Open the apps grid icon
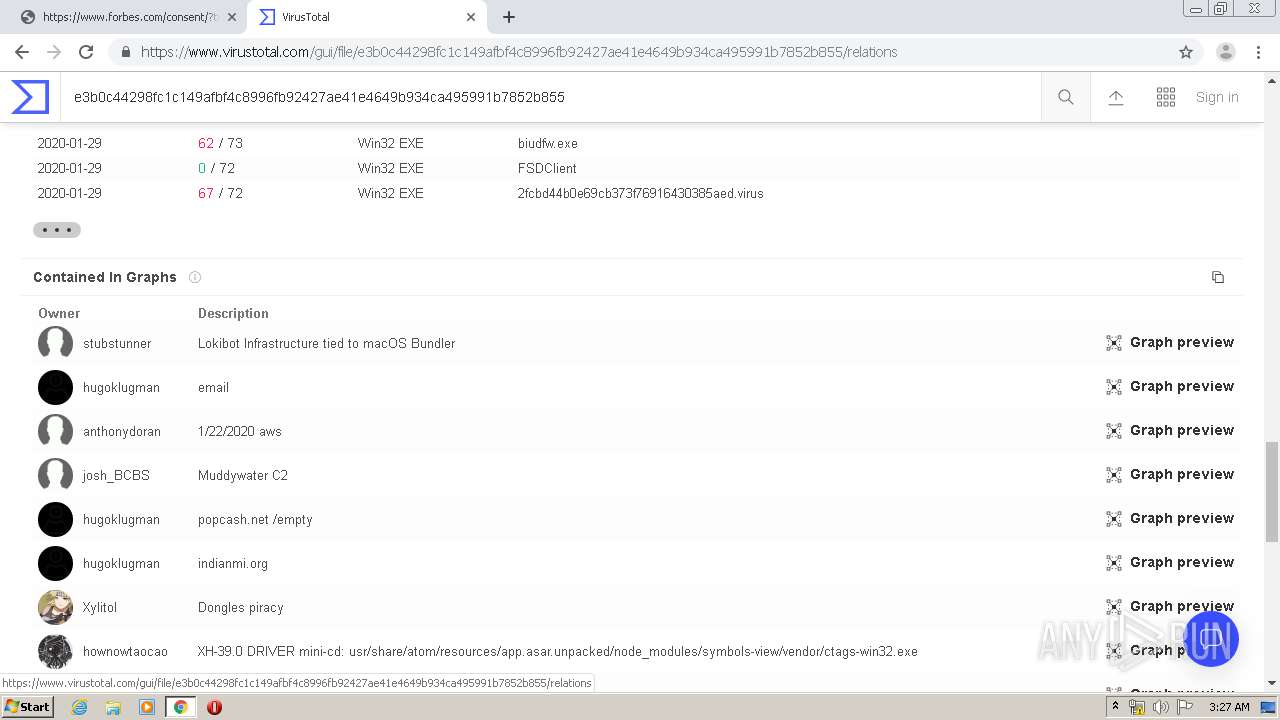The width and height of the screenshot is (1280, 720). point(1166,97)
